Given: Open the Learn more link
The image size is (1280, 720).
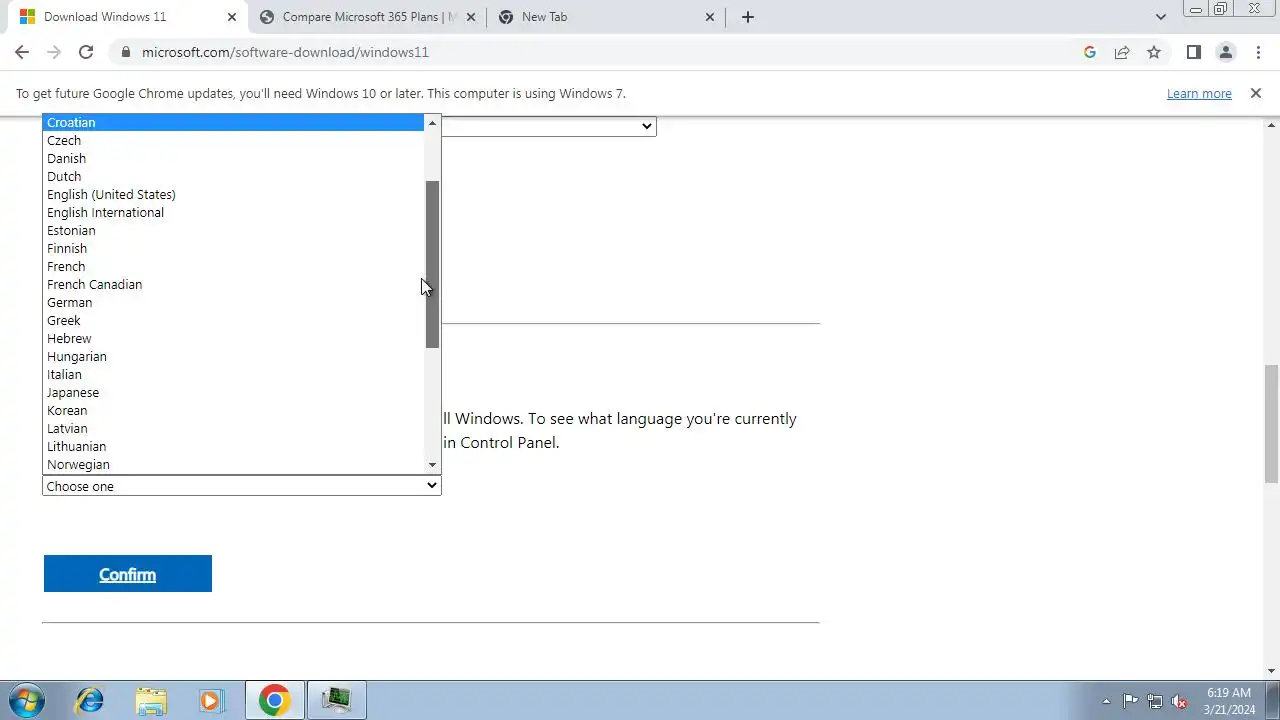Looking at the screenshot, I should coord(1199,93).
